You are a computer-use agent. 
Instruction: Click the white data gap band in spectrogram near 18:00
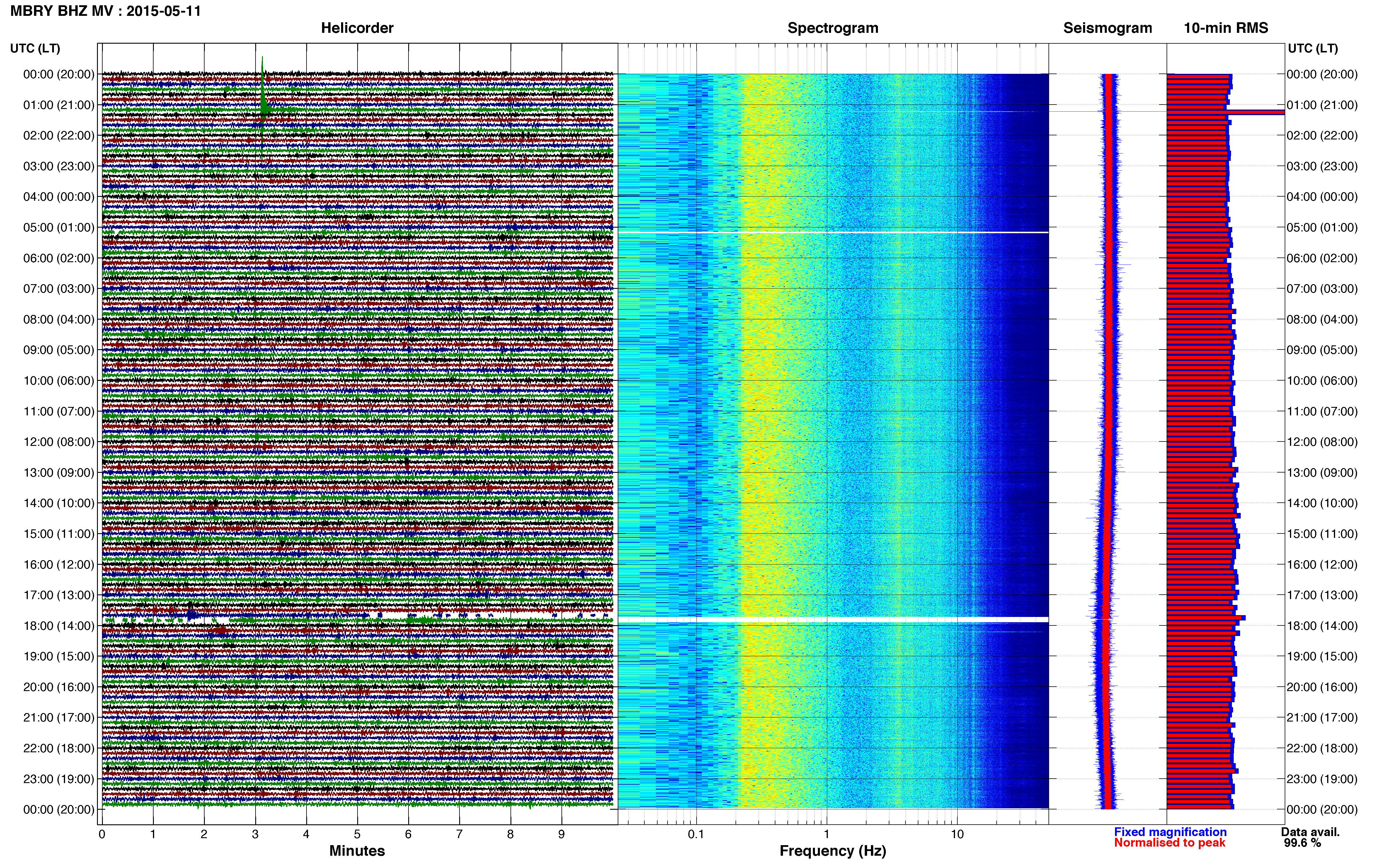833,619
